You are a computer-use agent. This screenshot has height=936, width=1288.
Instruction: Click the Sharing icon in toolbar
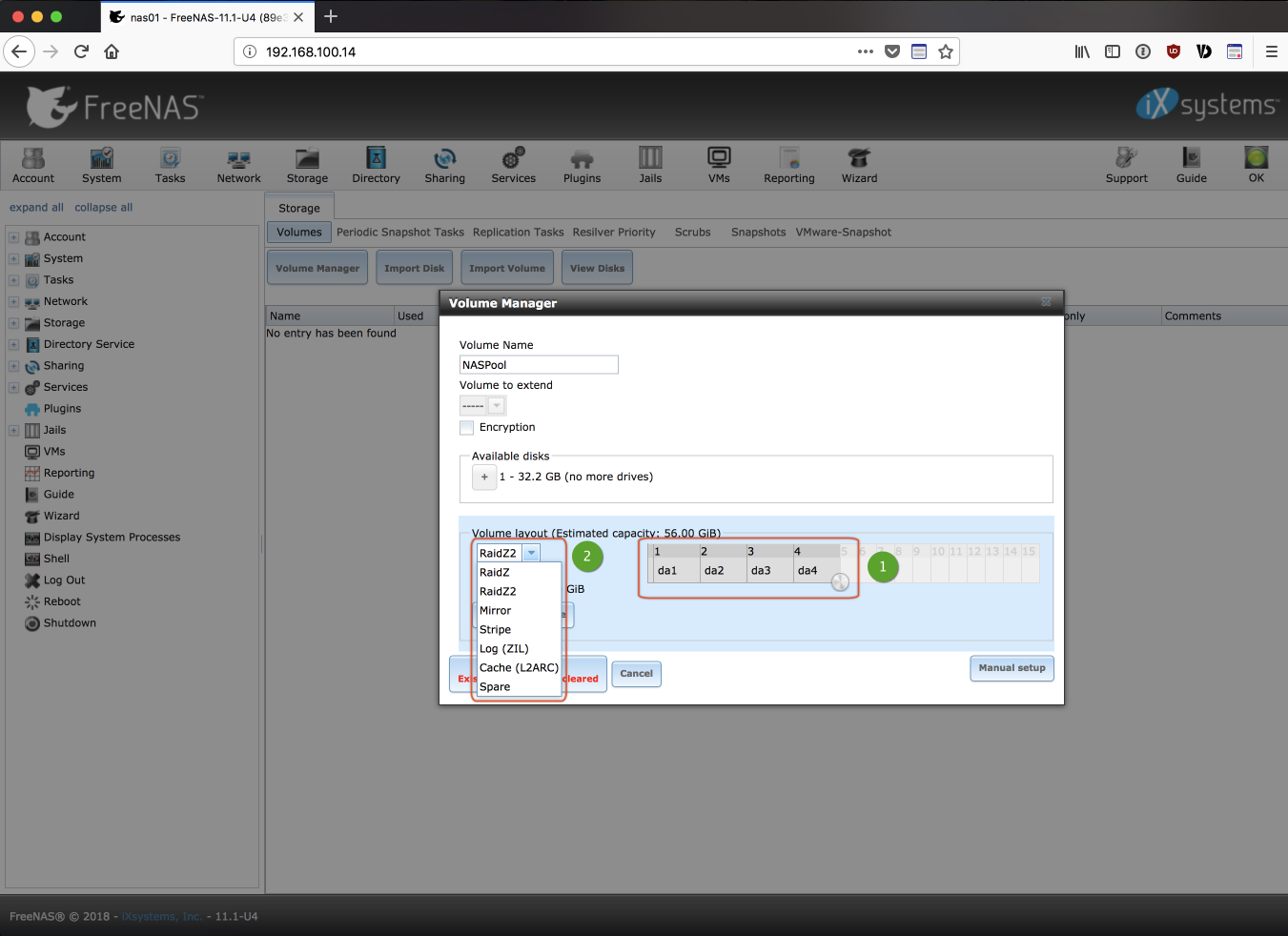pos(444,165)
